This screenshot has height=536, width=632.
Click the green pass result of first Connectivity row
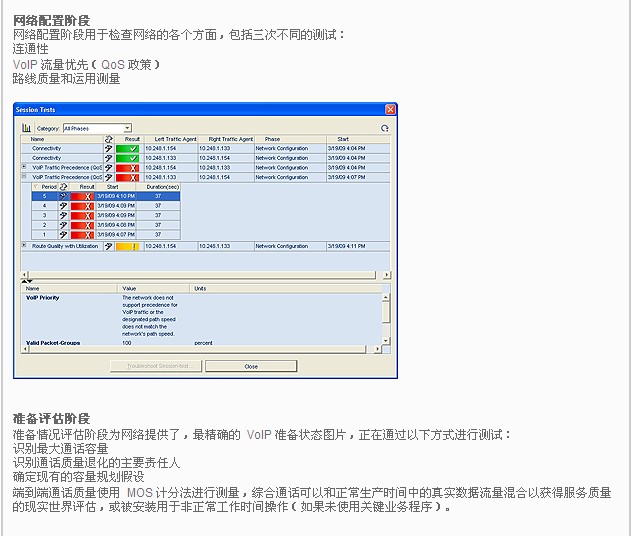(x=127, y=148)
